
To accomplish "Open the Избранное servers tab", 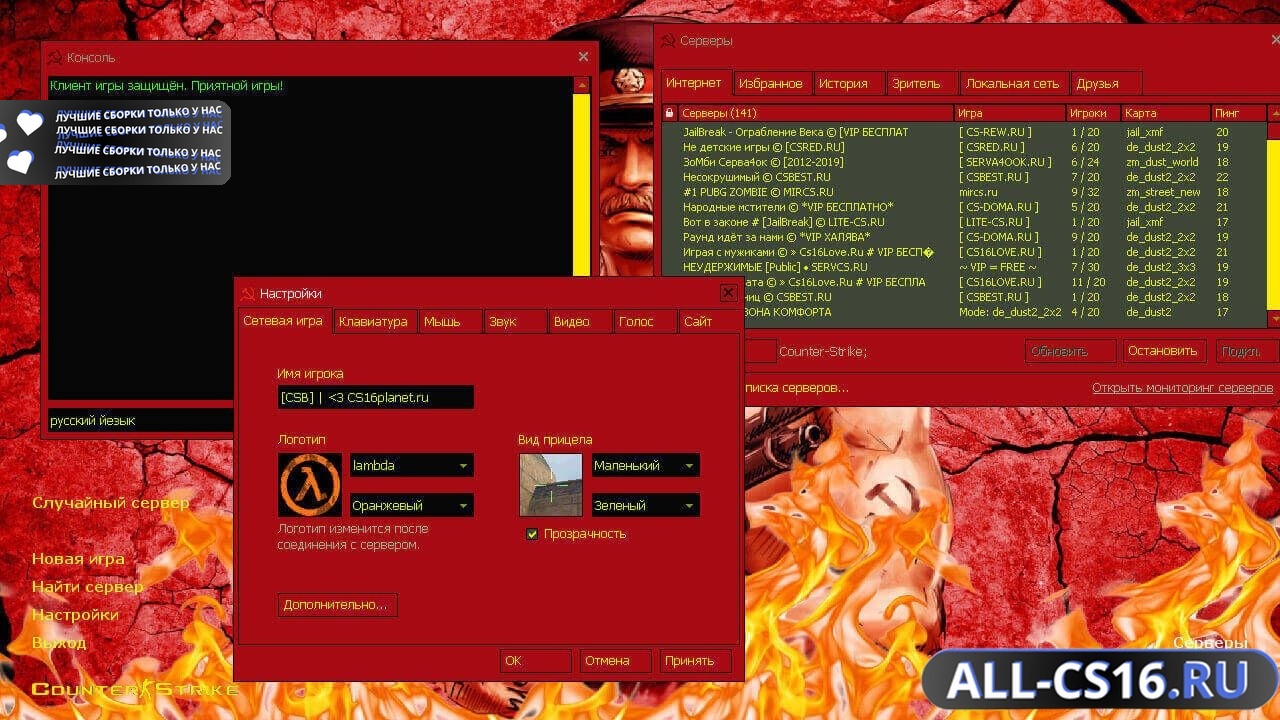I will point(771,83).
